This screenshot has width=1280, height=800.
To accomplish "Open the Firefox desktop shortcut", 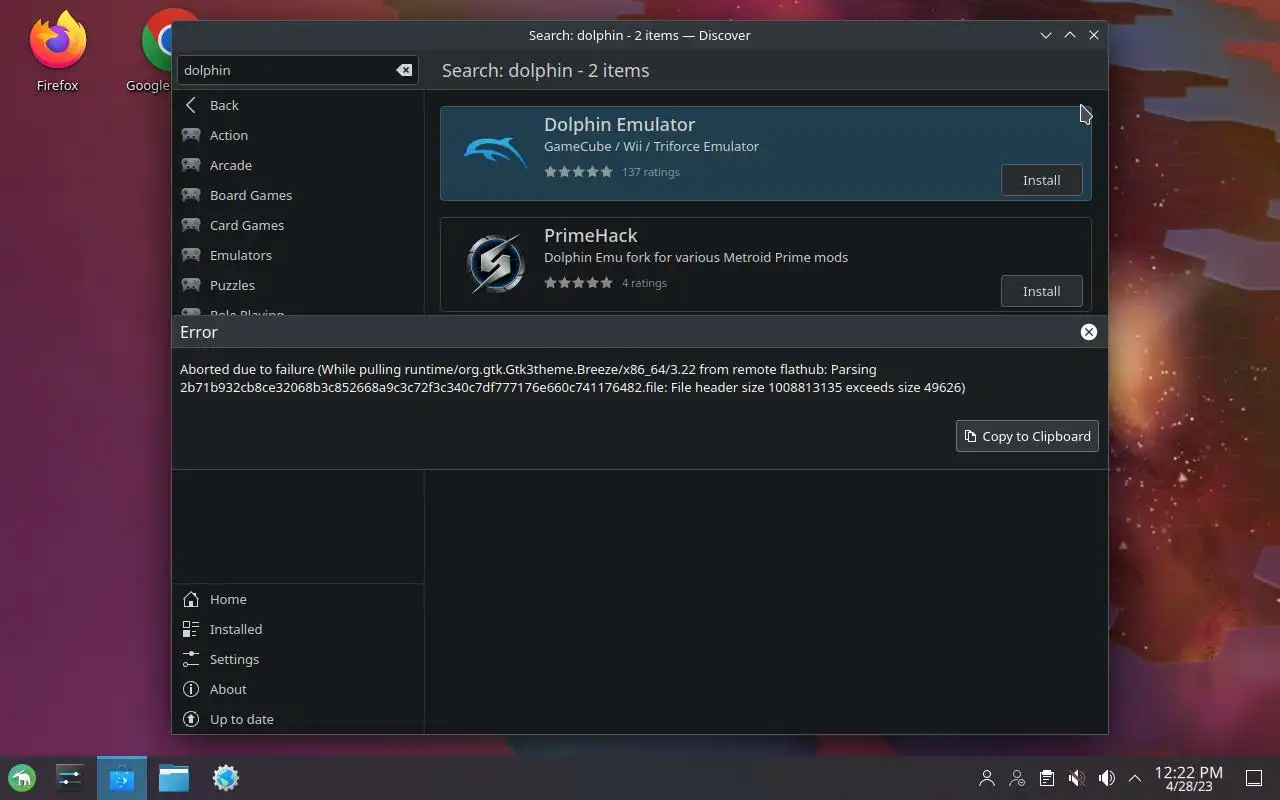I will pos(57,51).
